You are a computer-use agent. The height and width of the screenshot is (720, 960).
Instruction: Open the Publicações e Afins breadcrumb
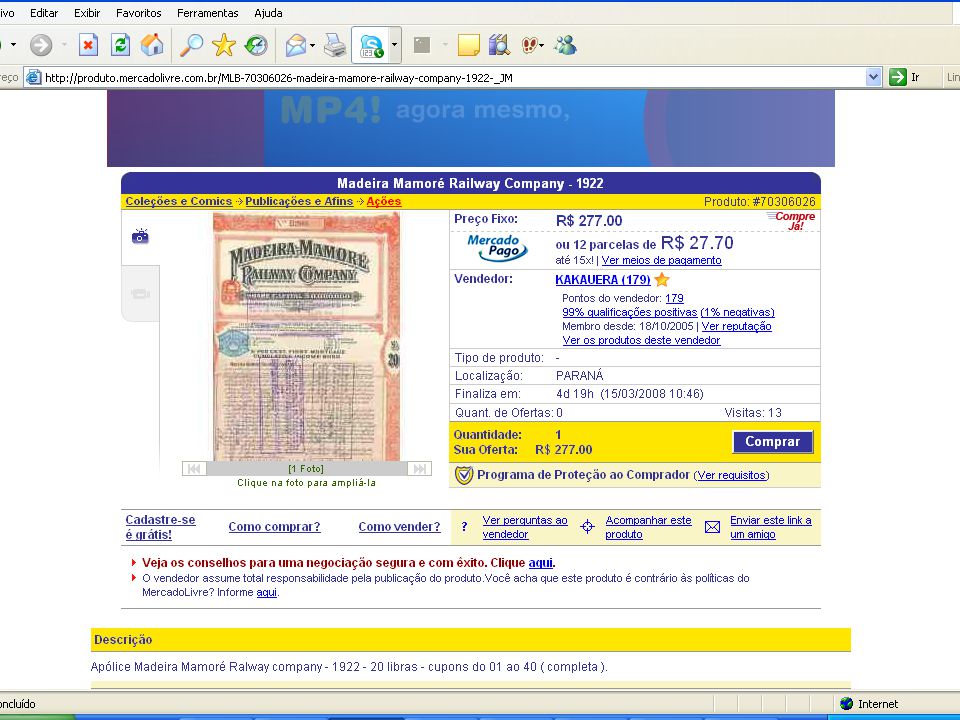[299, 201]
